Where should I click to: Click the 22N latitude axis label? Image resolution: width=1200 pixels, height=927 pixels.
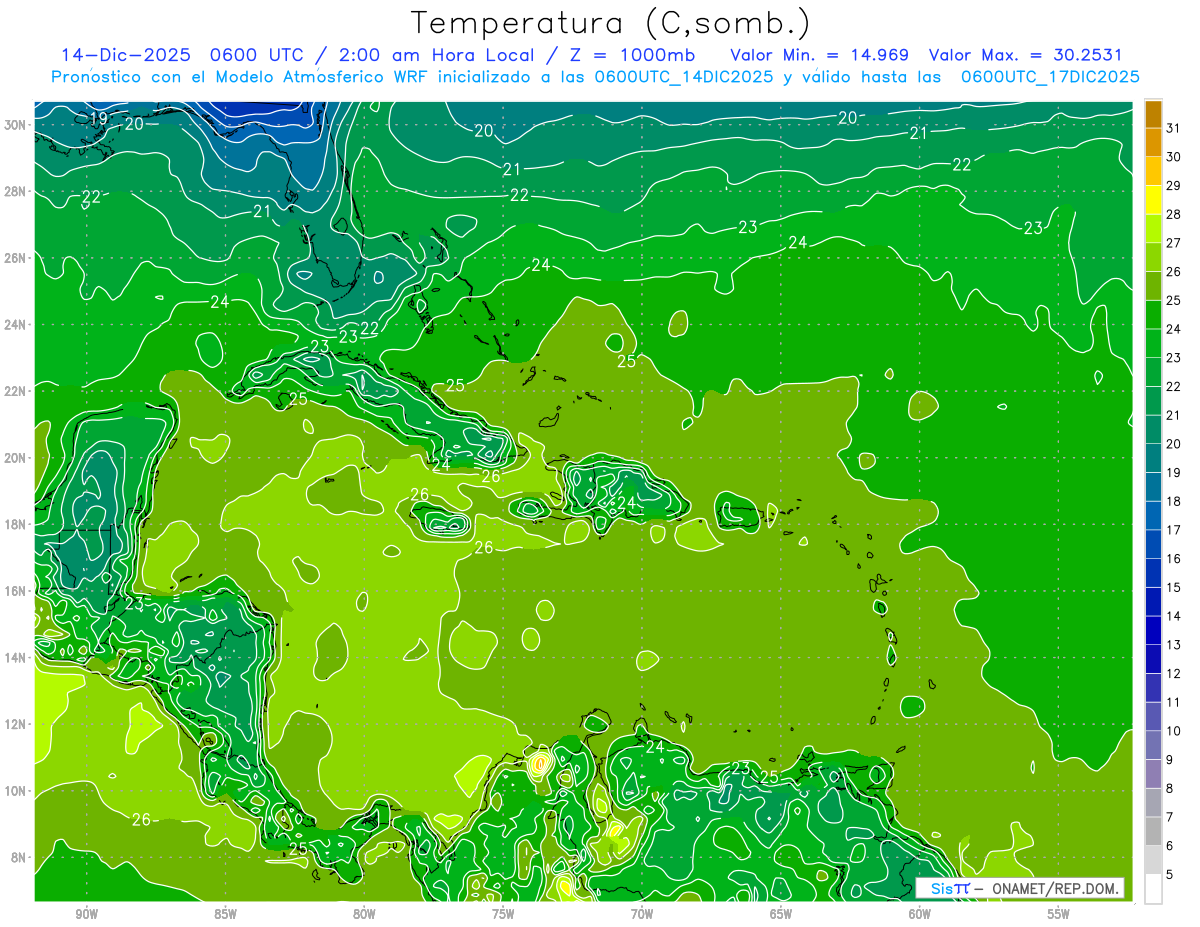point(17,391)
